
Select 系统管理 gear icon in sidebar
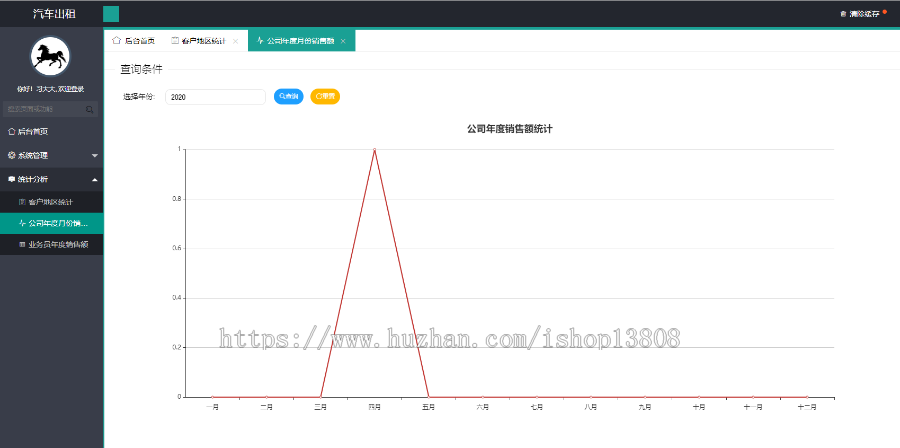coord(11,155)
